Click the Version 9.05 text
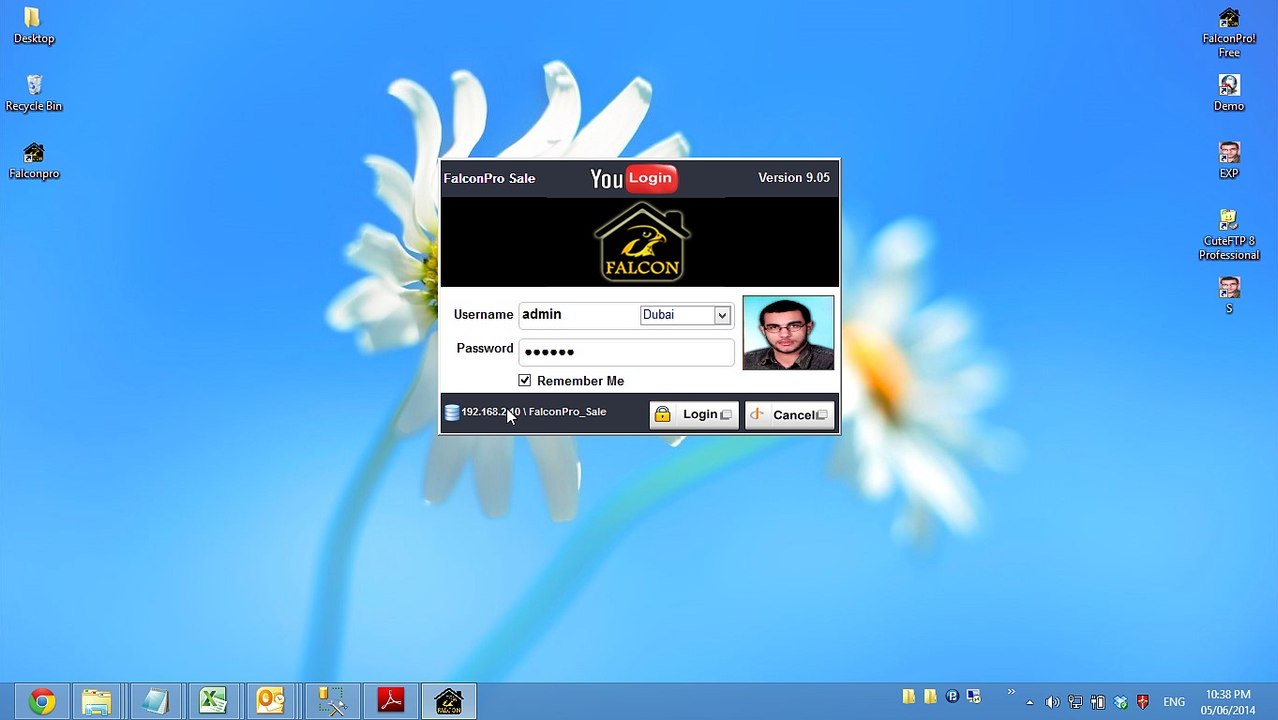The width and height of the screenshot is (1278, 720). (794, 178)
